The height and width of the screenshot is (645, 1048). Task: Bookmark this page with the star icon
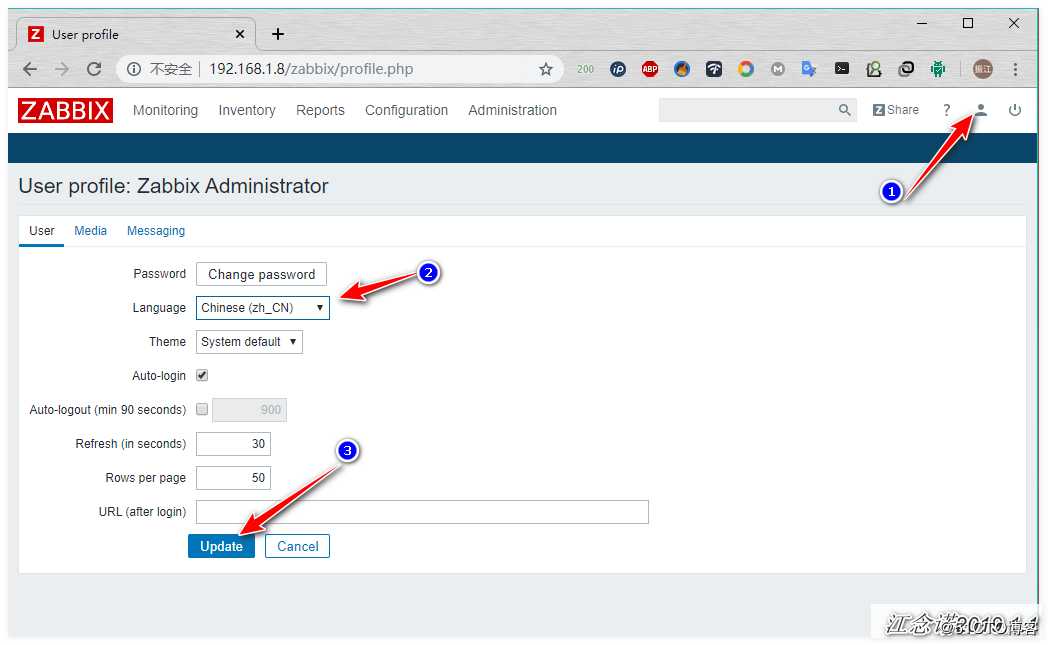[x=546, y=69]
